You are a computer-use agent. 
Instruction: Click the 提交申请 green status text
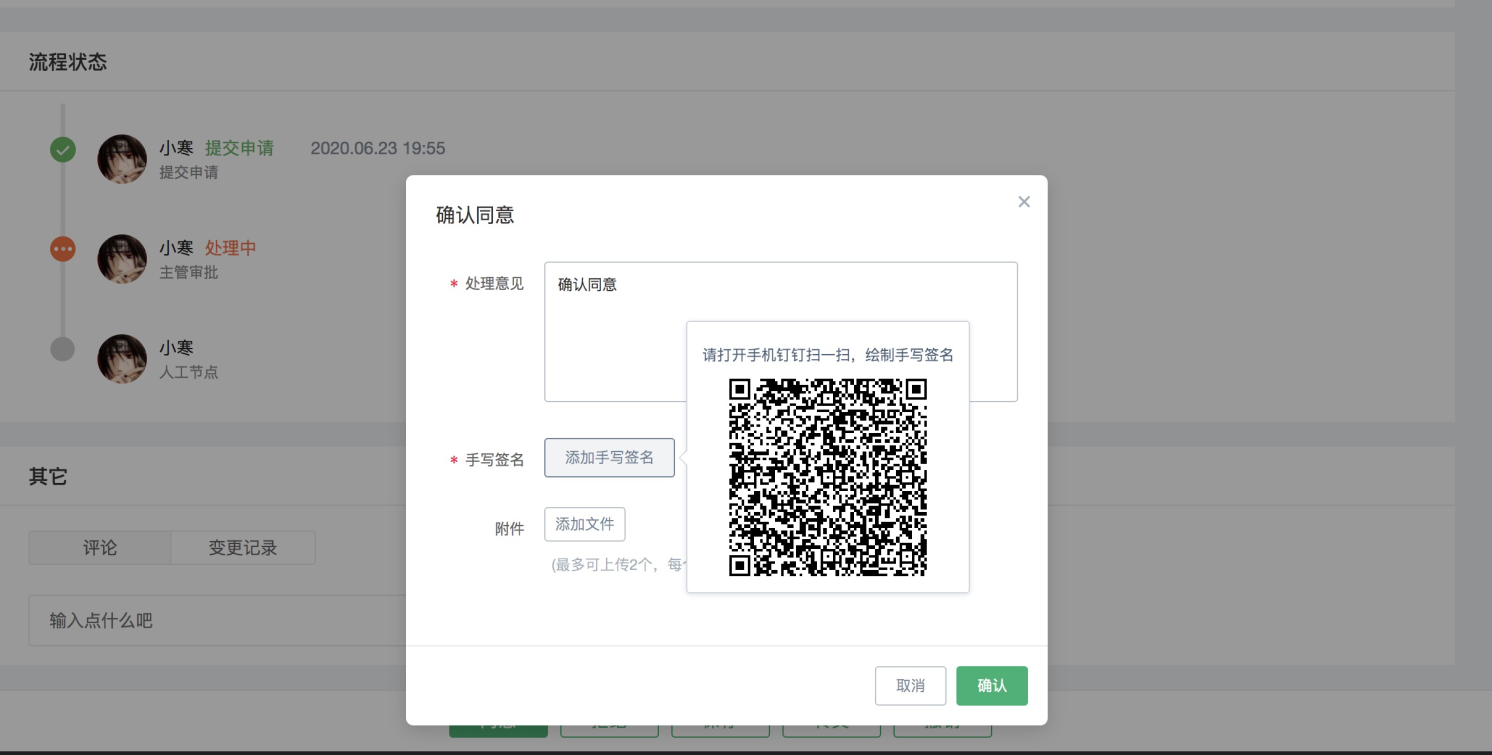pyautogui.click(x=239, y=148)
